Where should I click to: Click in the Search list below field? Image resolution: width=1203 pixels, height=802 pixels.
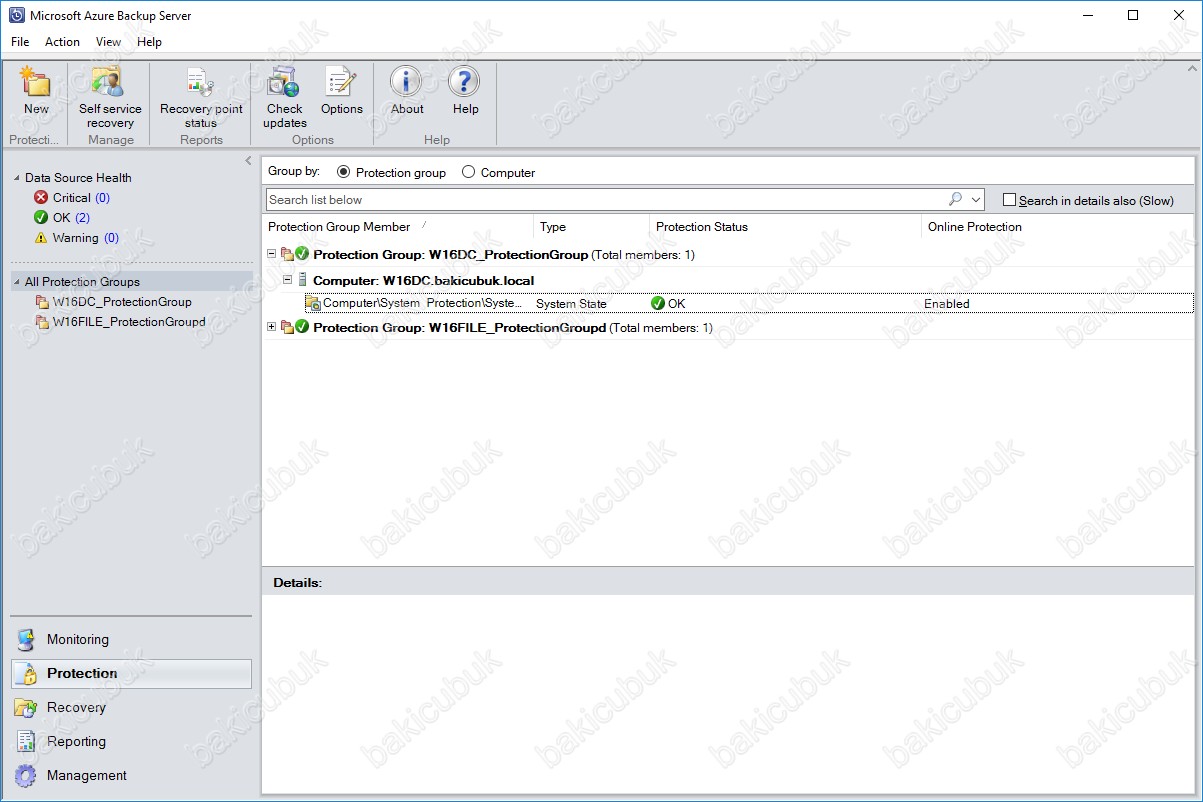click(605, 199)
